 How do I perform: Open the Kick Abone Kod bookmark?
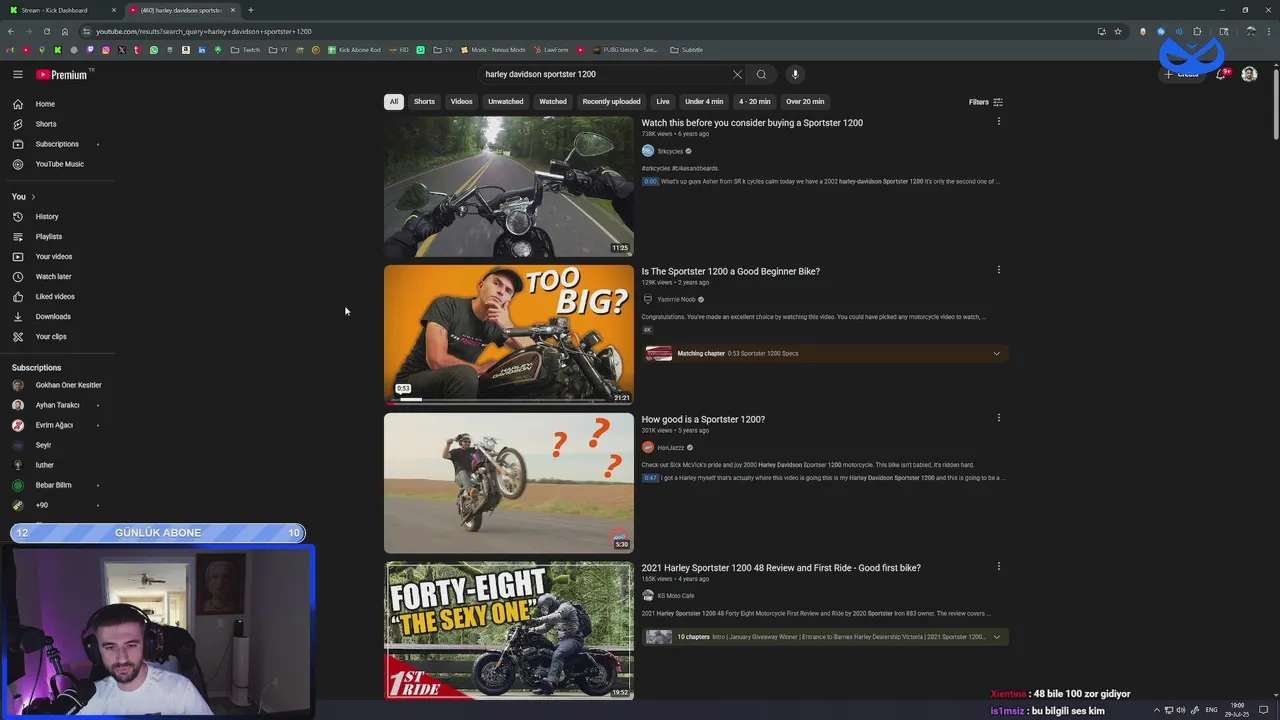coord(354,50)
